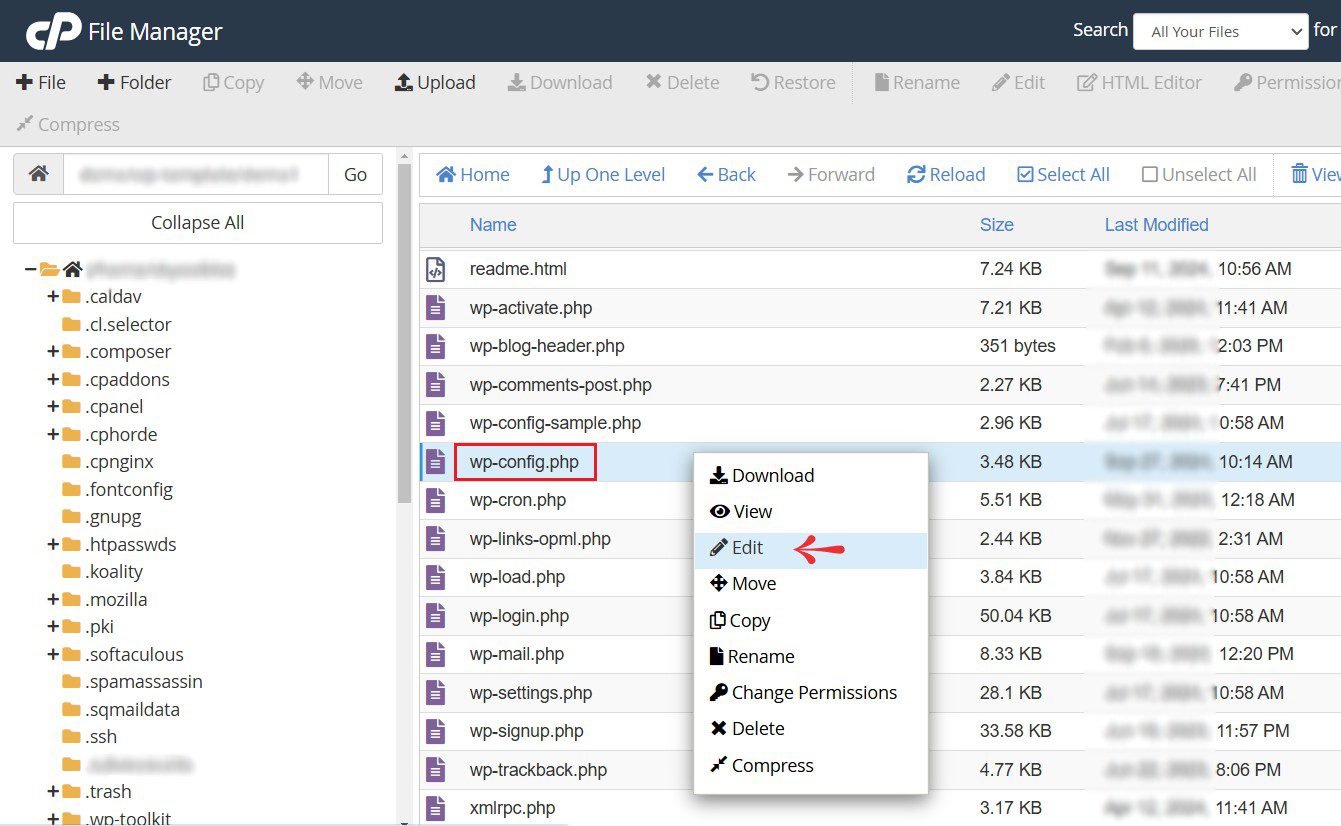Screen dimensions: 1341x826
Task: Expand the .cphorde folder
Action: 53,434
